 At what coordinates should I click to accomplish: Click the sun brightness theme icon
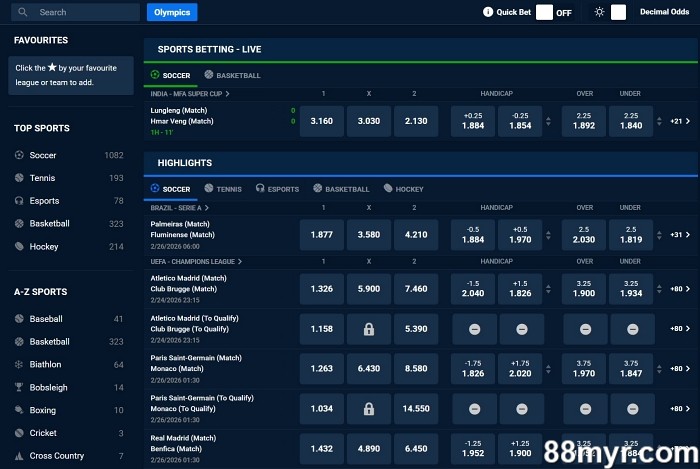[600, 12]
